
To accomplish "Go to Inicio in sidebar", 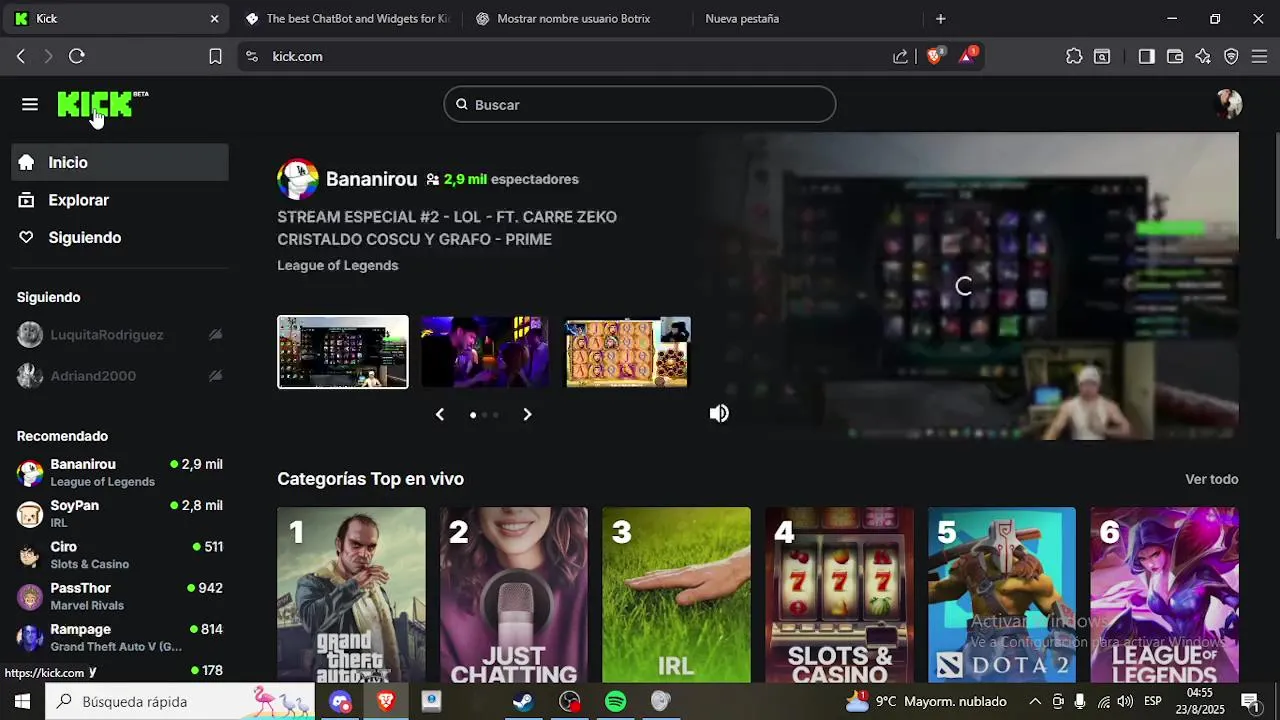I will click(x=120, y=162).
